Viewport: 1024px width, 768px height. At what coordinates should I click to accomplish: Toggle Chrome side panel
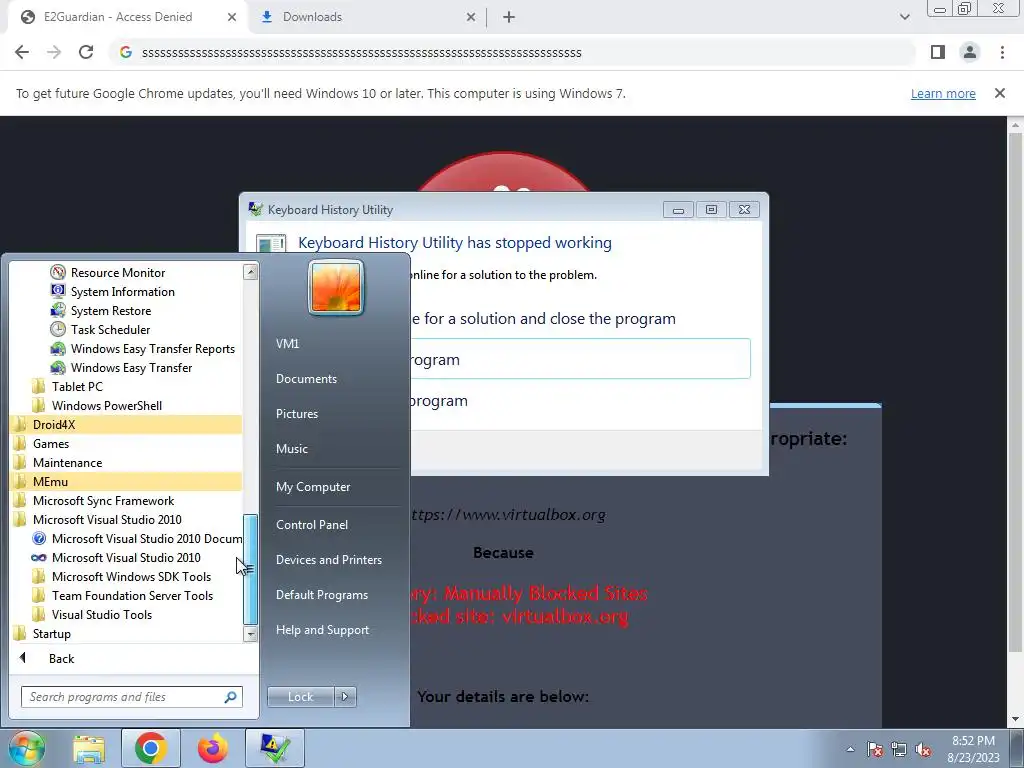938,52
